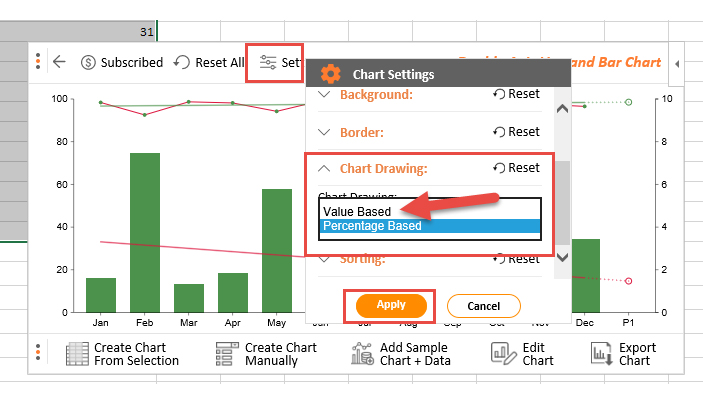Viewport: 703px width, 404px height.
Task: Click the Cancel button
Action: point(483,306)
